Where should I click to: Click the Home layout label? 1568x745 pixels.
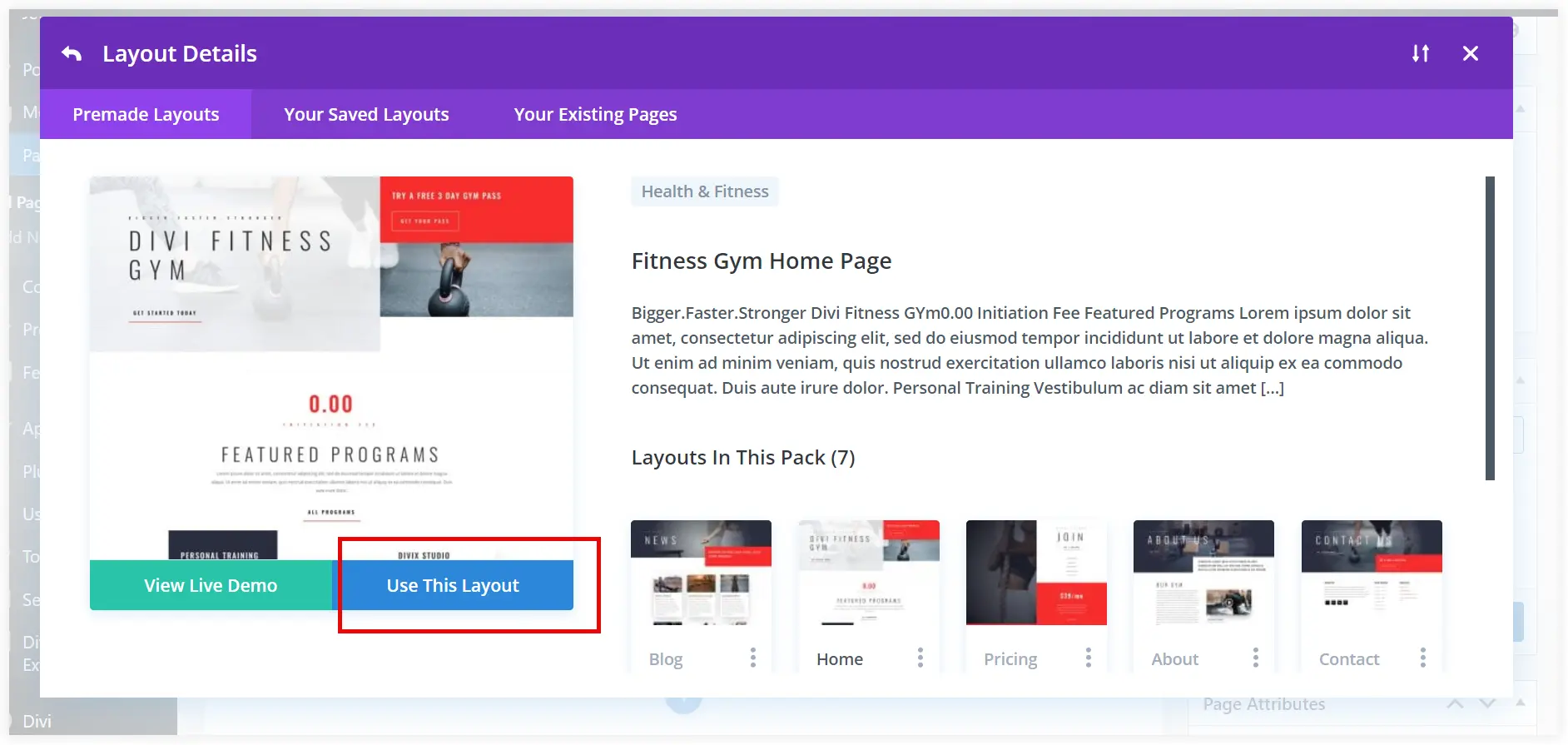[x=840, y=659]
